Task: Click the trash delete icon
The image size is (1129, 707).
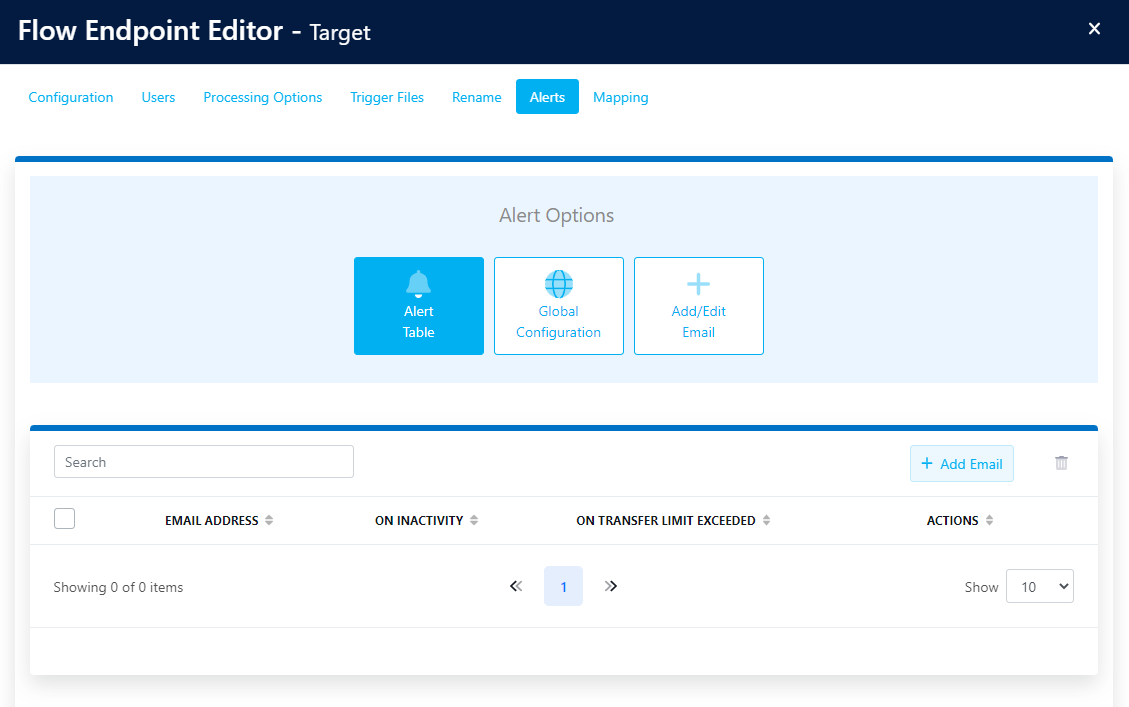Action: [1061, 463]
